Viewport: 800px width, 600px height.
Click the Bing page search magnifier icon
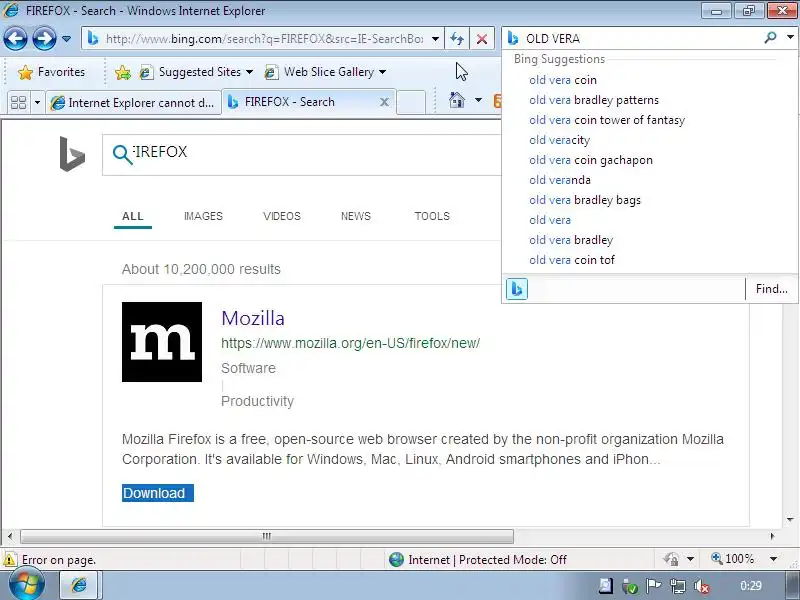(x=122, y=154)
